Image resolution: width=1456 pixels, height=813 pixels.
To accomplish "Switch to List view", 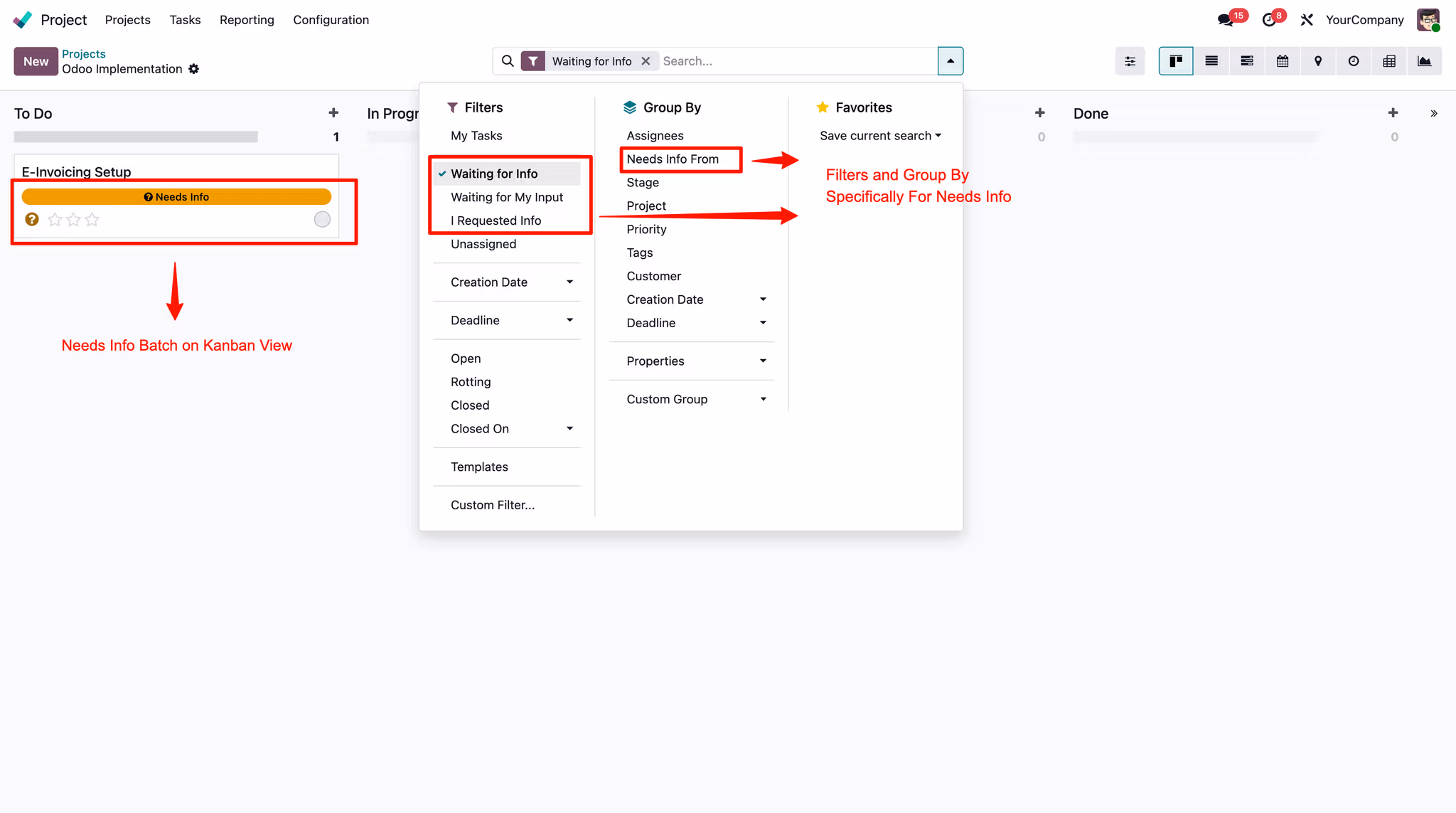I will (x=1211, y=61).
